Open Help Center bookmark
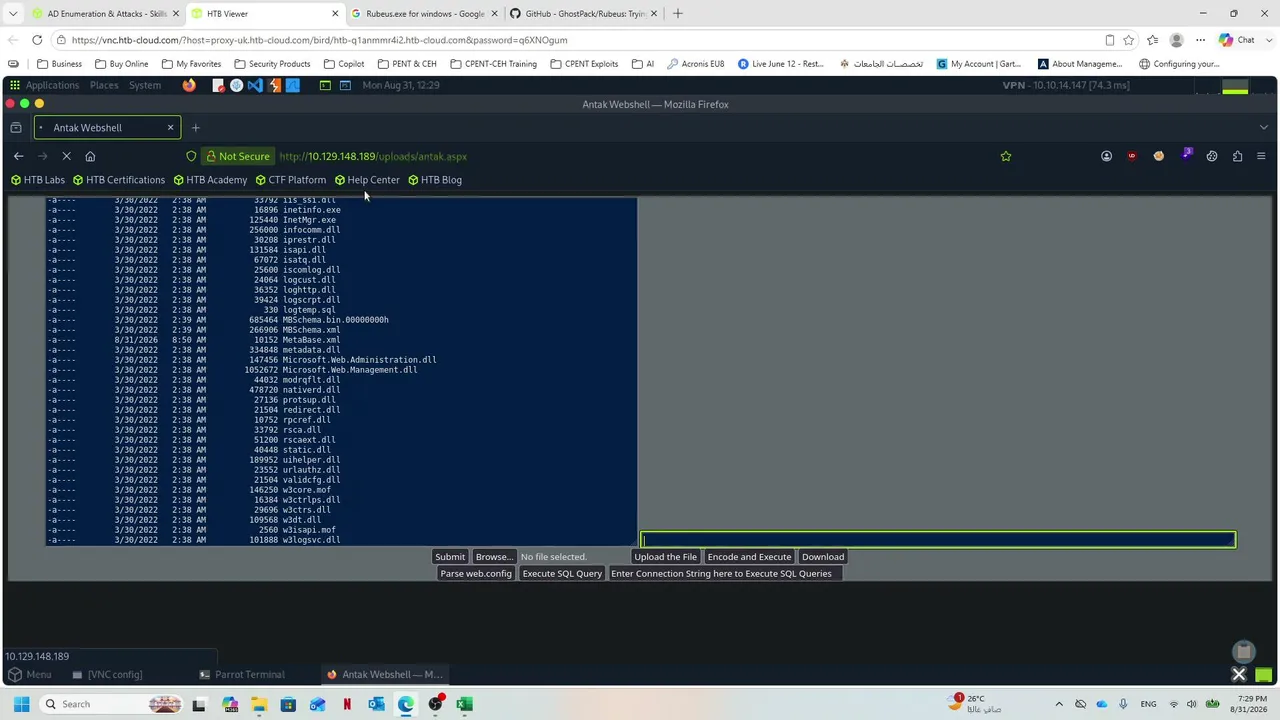 click(x=367, y=180)
